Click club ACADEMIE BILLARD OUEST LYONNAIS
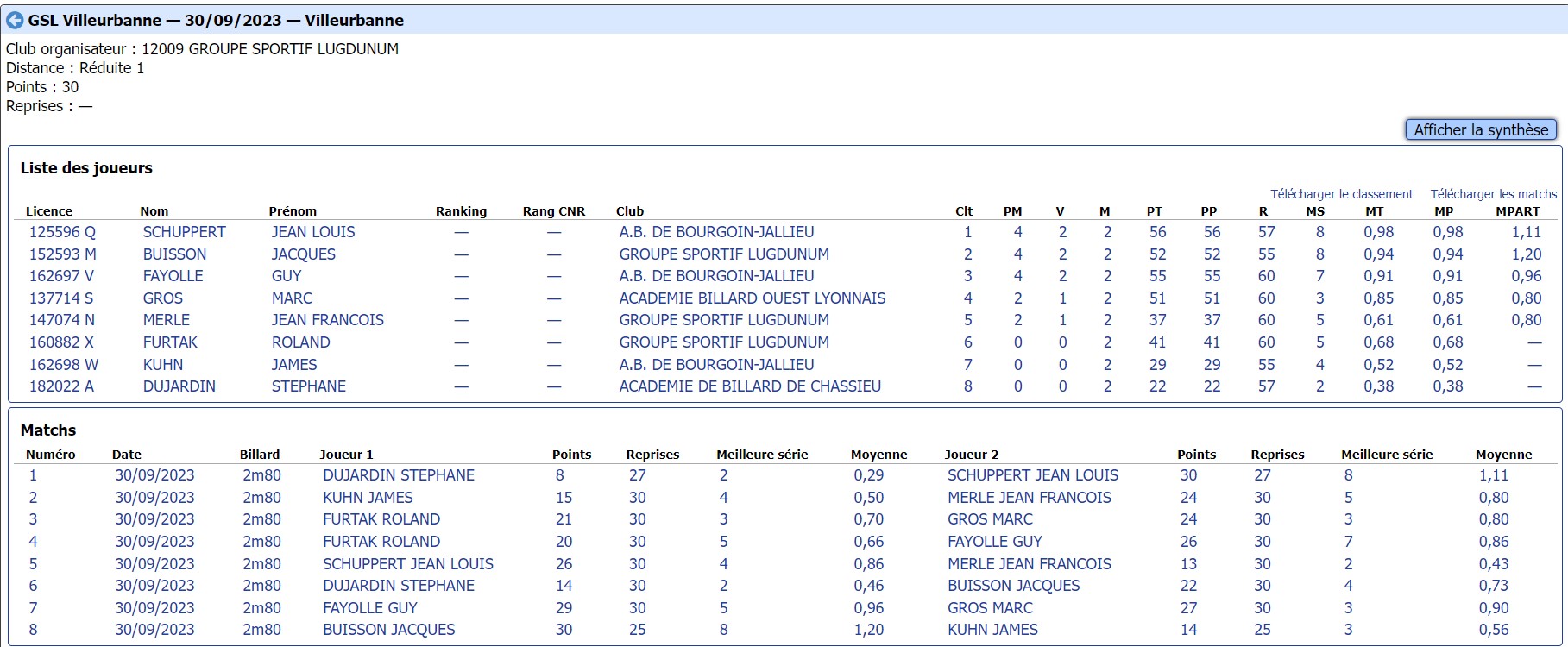 tap(753, 298)
